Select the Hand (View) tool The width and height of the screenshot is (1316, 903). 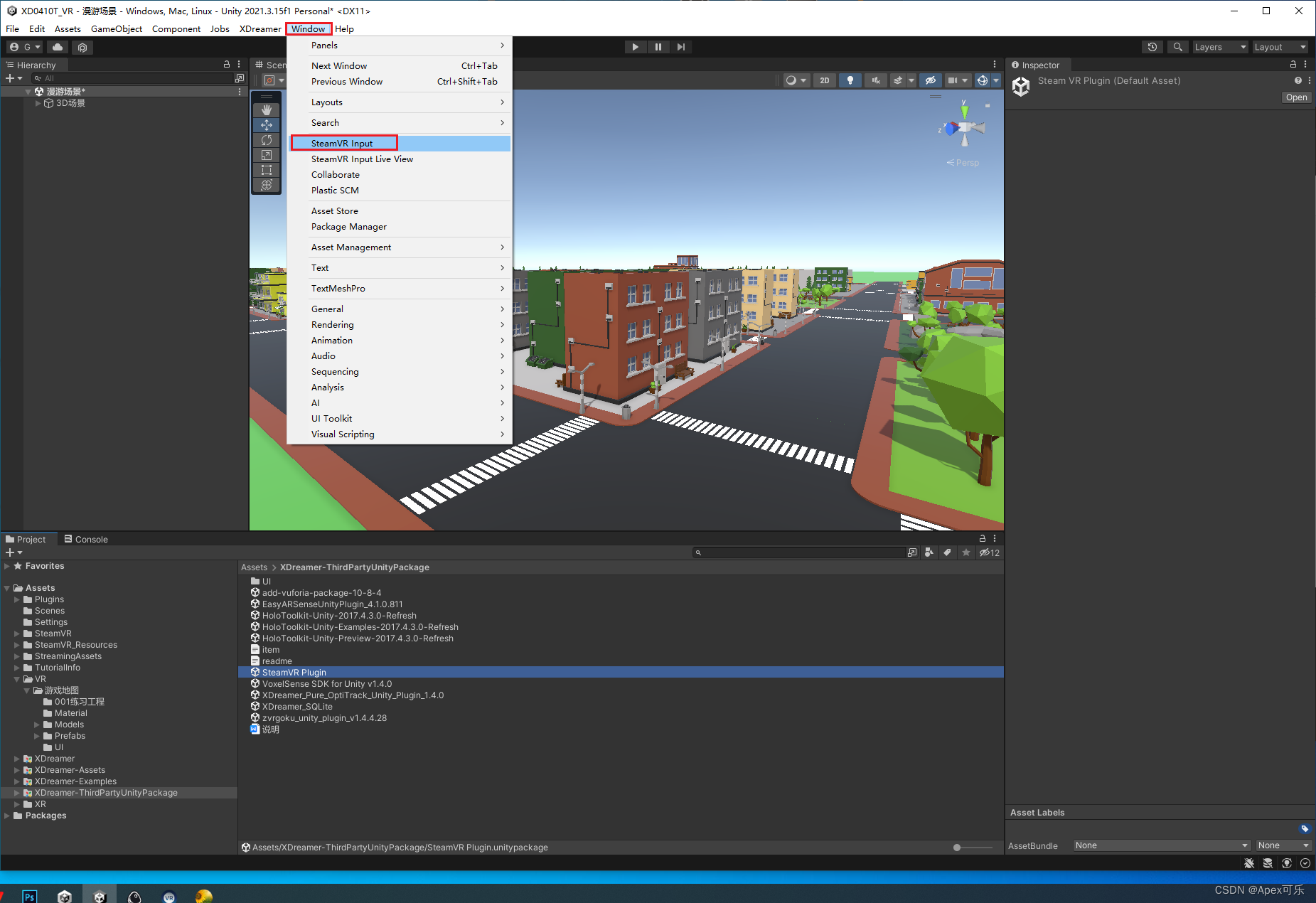[267, 109]
